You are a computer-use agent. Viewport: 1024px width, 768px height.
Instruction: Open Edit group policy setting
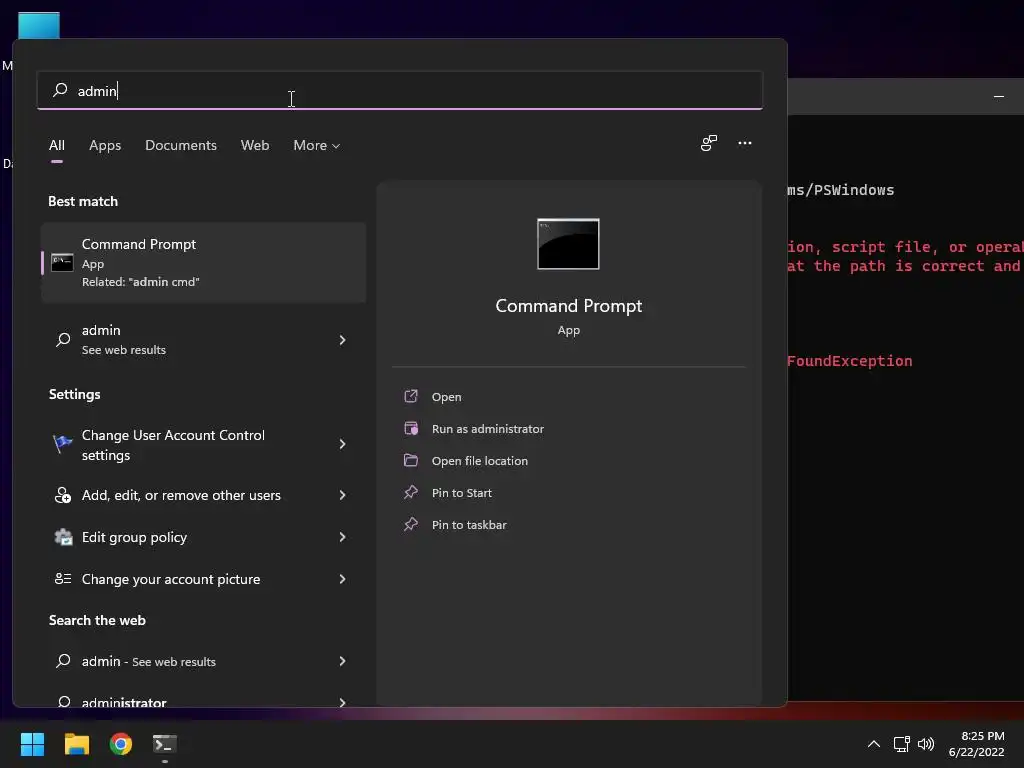[204, 537]
